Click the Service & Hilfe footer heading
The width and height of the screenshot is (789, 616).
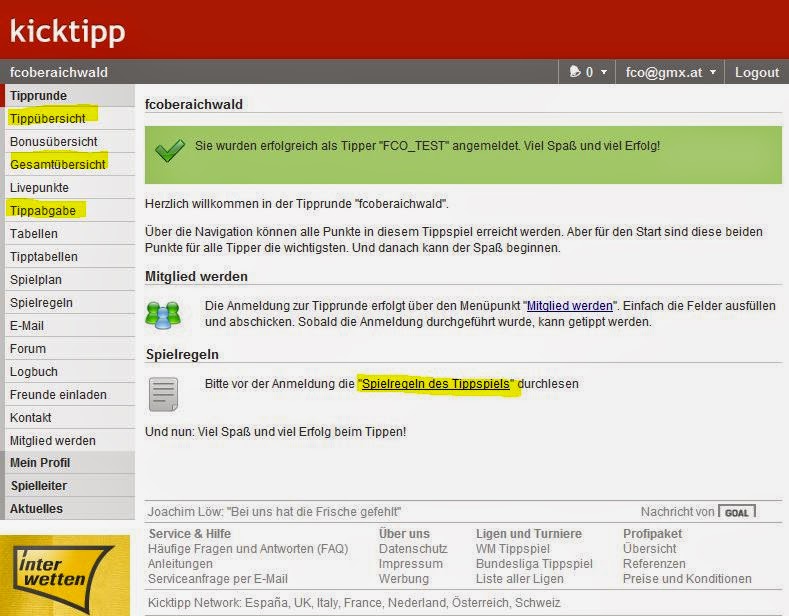click(x=190, y=534)
